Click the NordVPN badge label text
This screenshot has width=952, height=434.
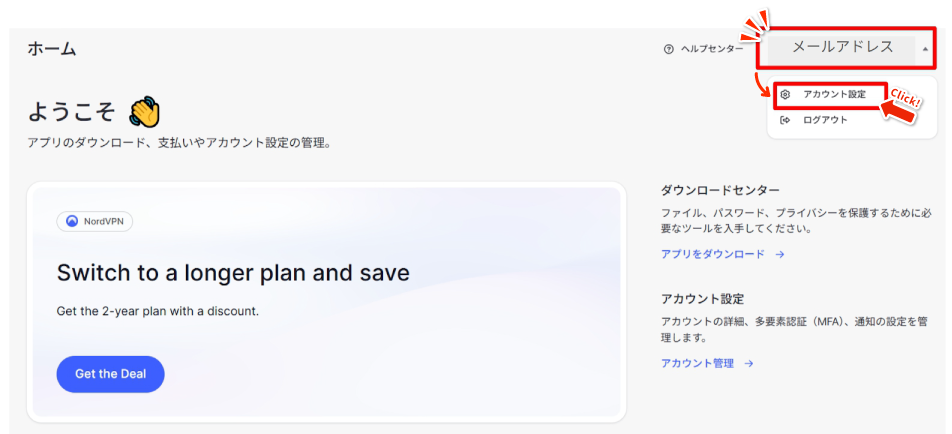pyautogui.click(x=105, y=221)
